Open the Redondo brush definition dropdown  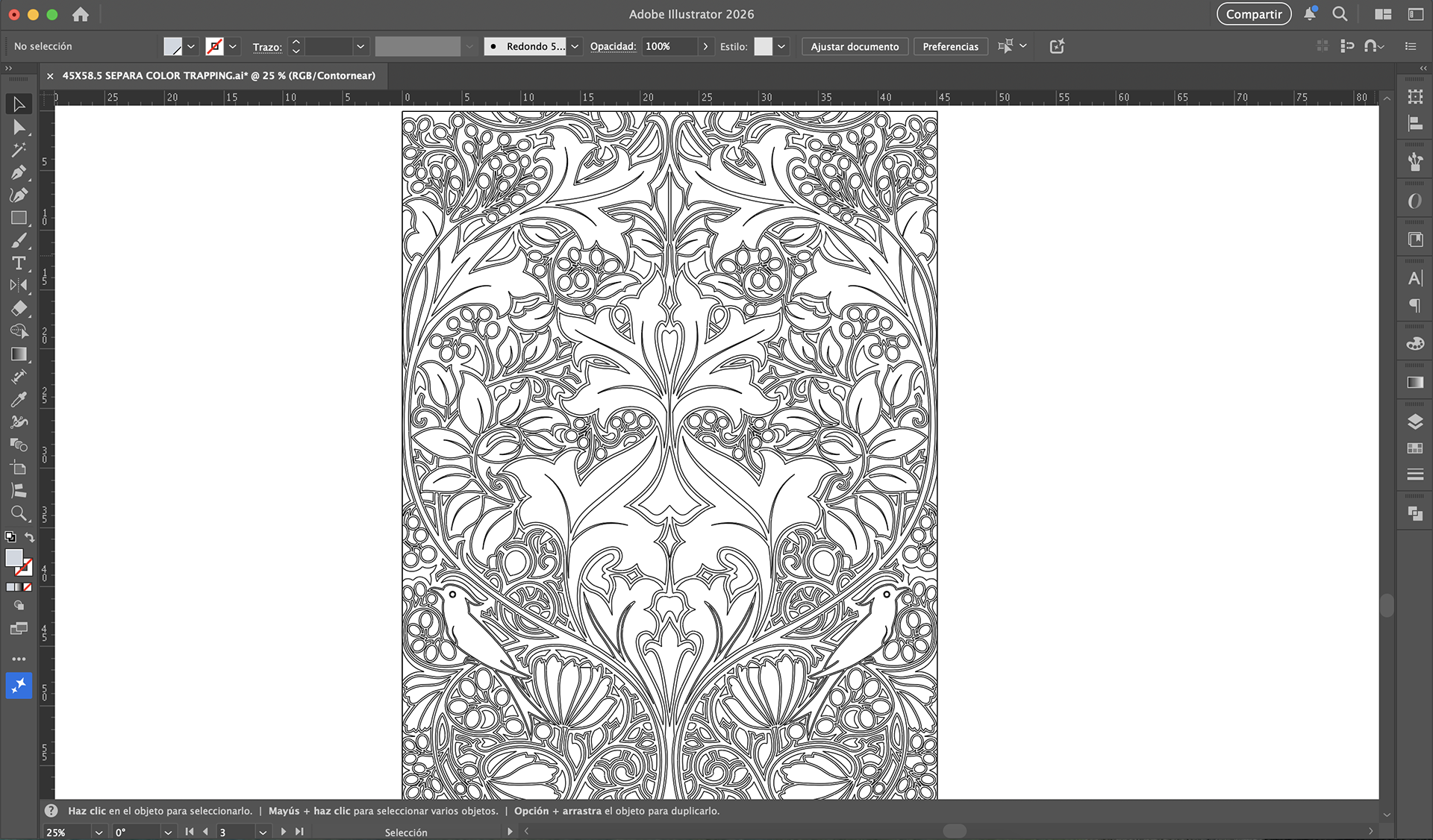575,46
